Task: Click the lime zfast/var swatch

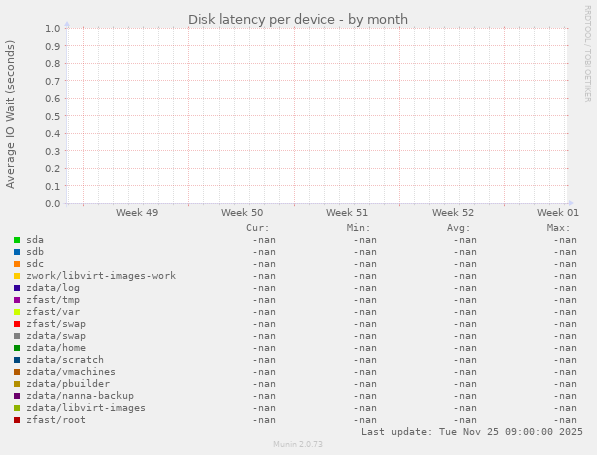Action: [x=17, y=312]
